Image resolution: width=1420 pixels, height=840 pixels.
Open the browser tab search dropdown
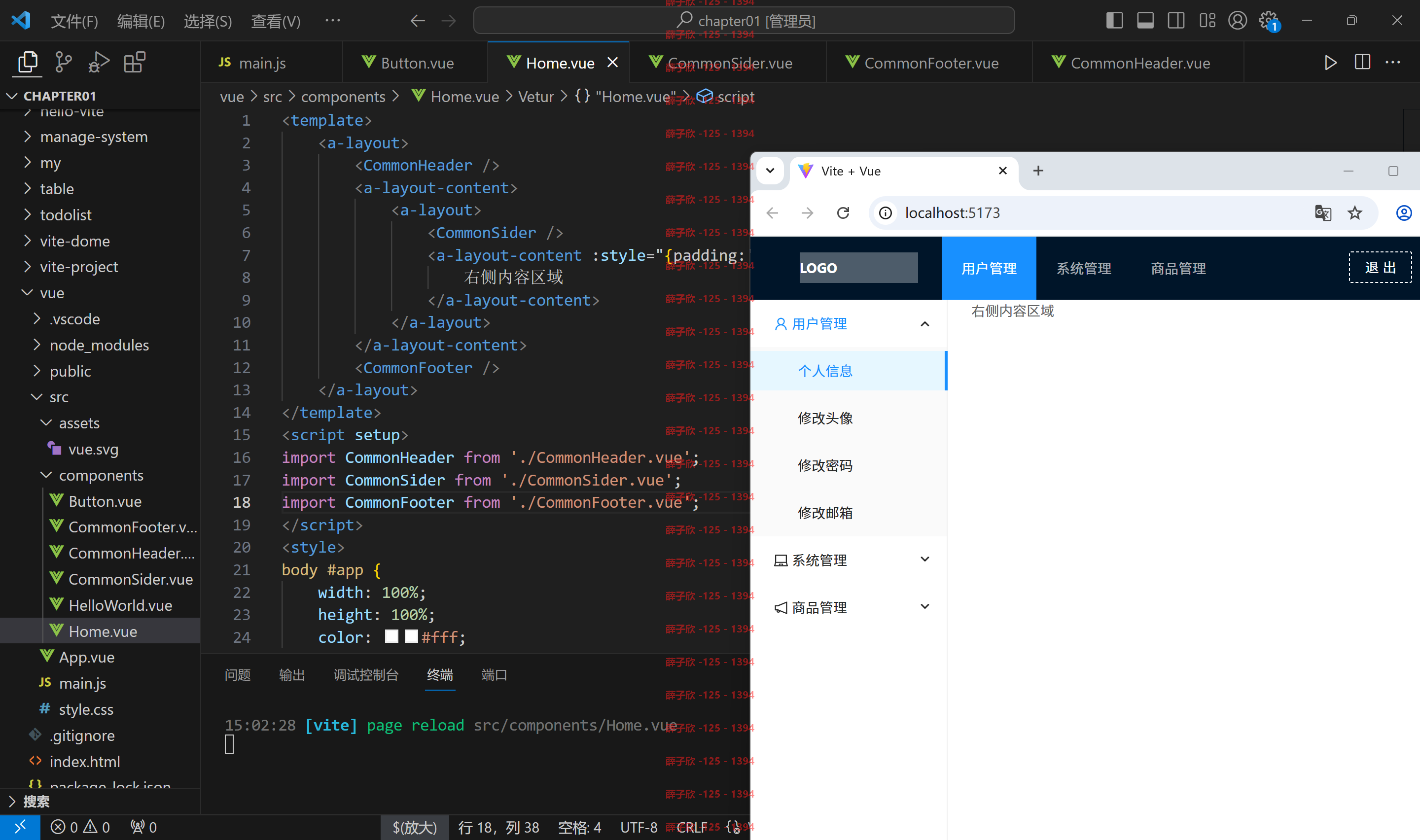(x=770, y=171)
